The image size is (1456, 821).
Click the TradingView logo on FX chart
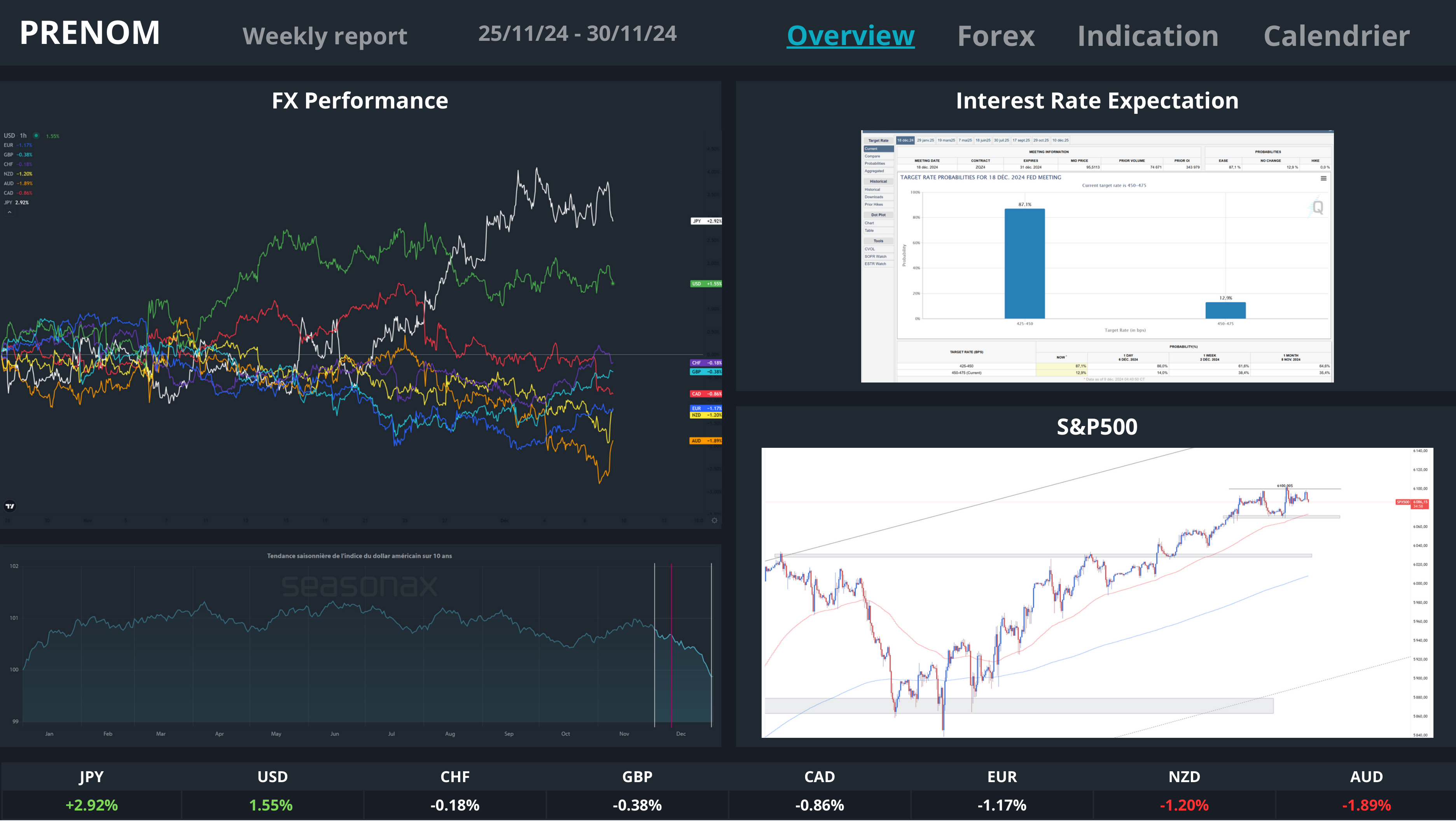click(10, 506)
